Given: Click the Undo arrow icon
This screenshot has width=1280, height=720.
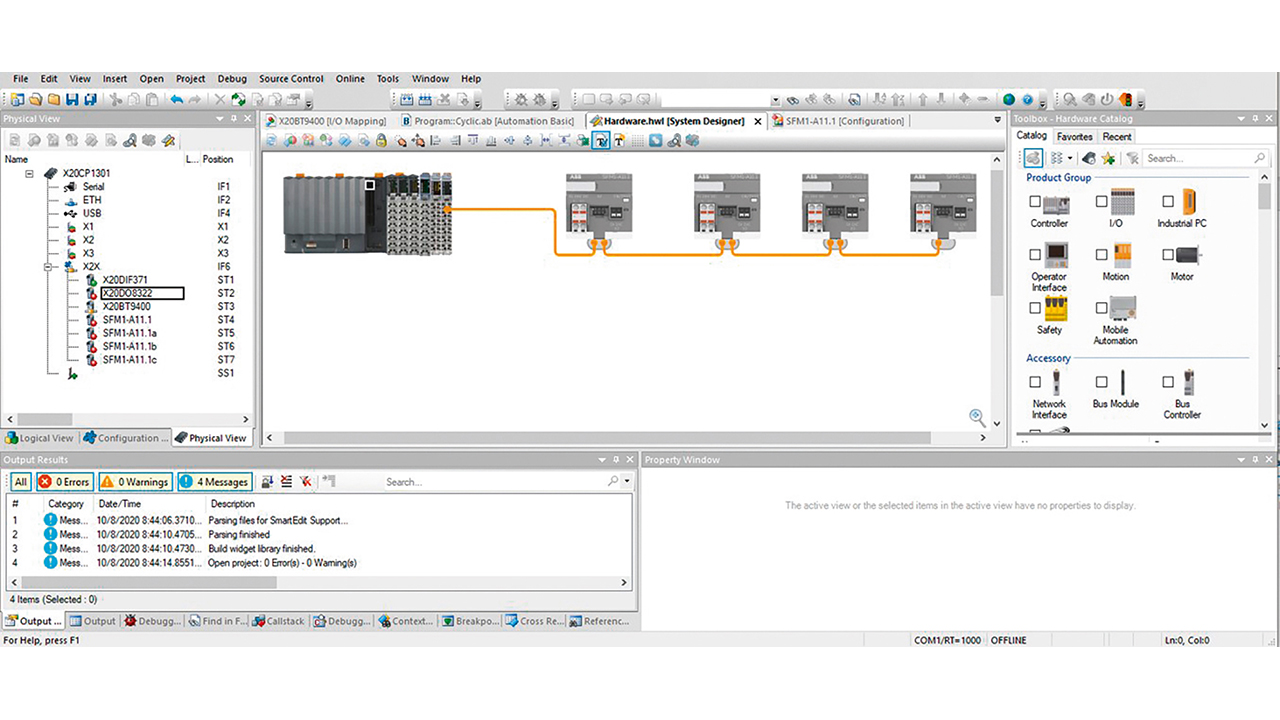Looking at the screenshot, I should pos(177,100).
